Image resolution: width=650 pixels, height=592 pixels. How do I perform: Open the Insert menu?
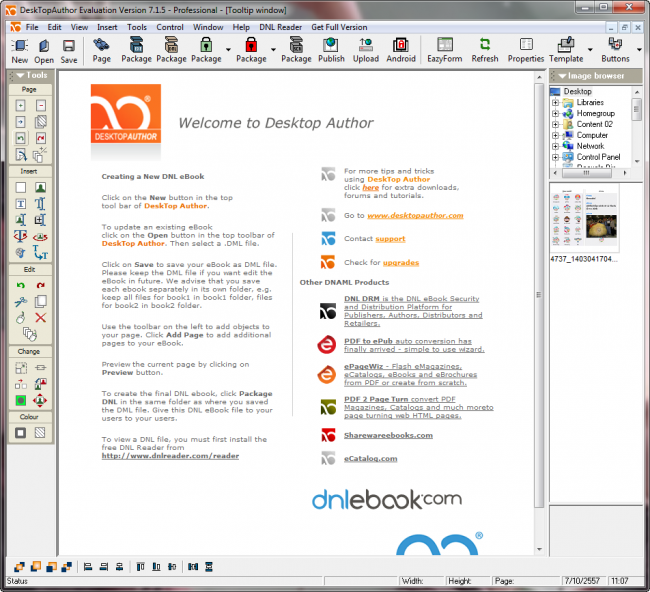tap(107, 27)
